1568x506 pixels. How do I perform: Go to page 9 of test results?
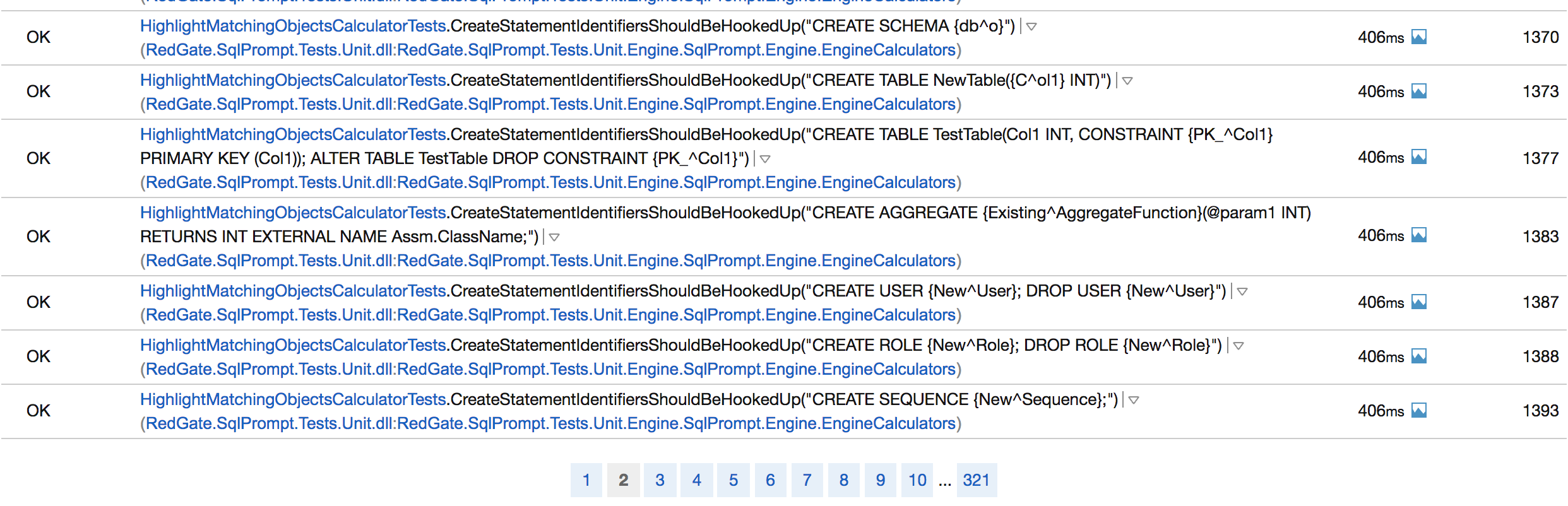pos(881,481)
